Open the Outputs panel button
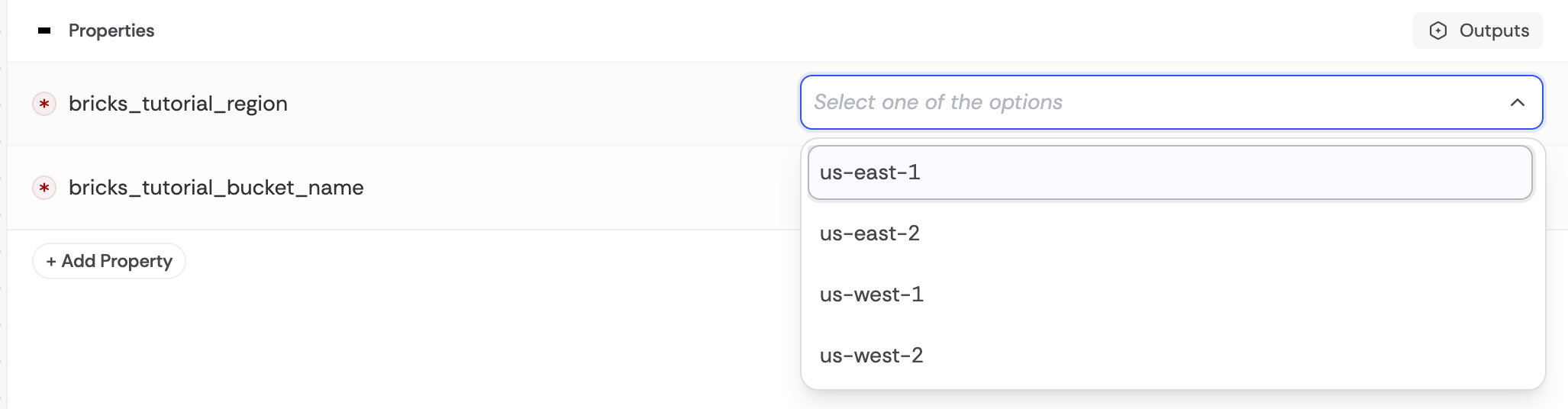The width and height of the screenshot is (1568, 409). pyautogui.click(x=1477, y=31)
